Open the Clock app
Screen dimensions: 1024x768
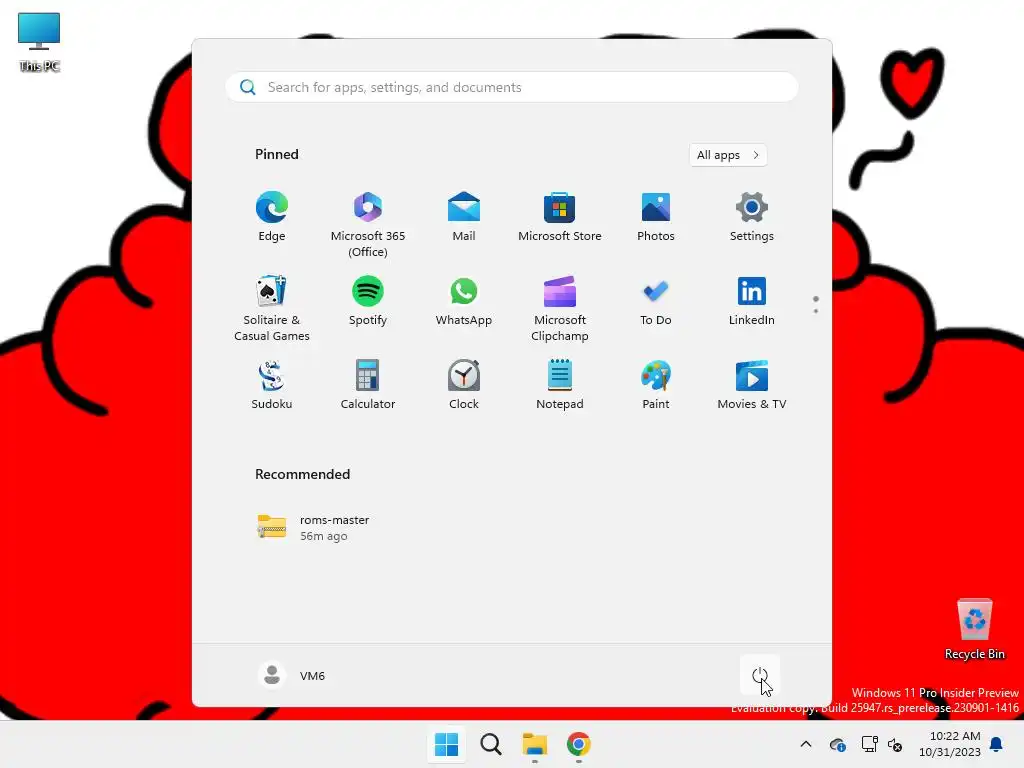(464, 385)
